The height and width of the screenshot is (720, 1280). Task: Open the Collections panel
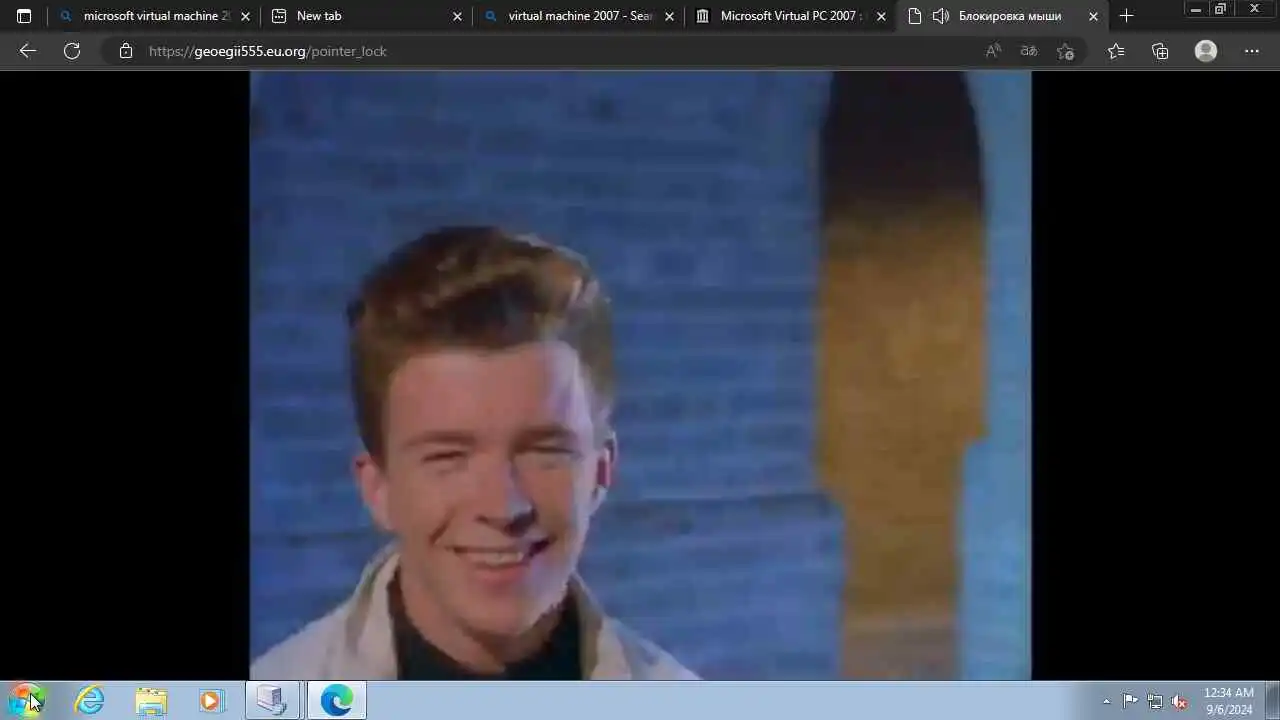1160,51
